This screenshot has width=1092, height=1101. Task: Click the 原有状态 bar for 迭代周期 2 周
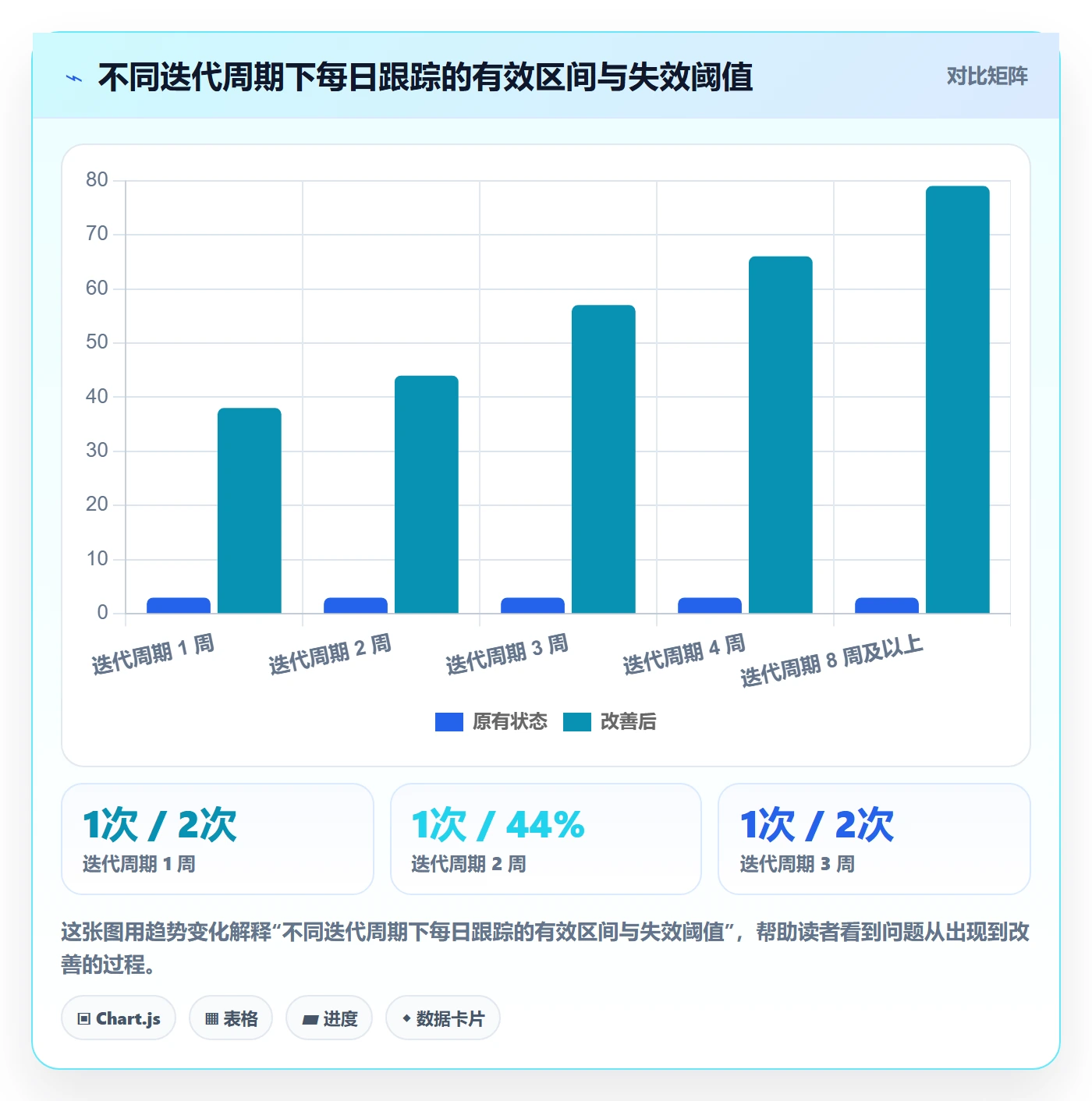[356, 605]
